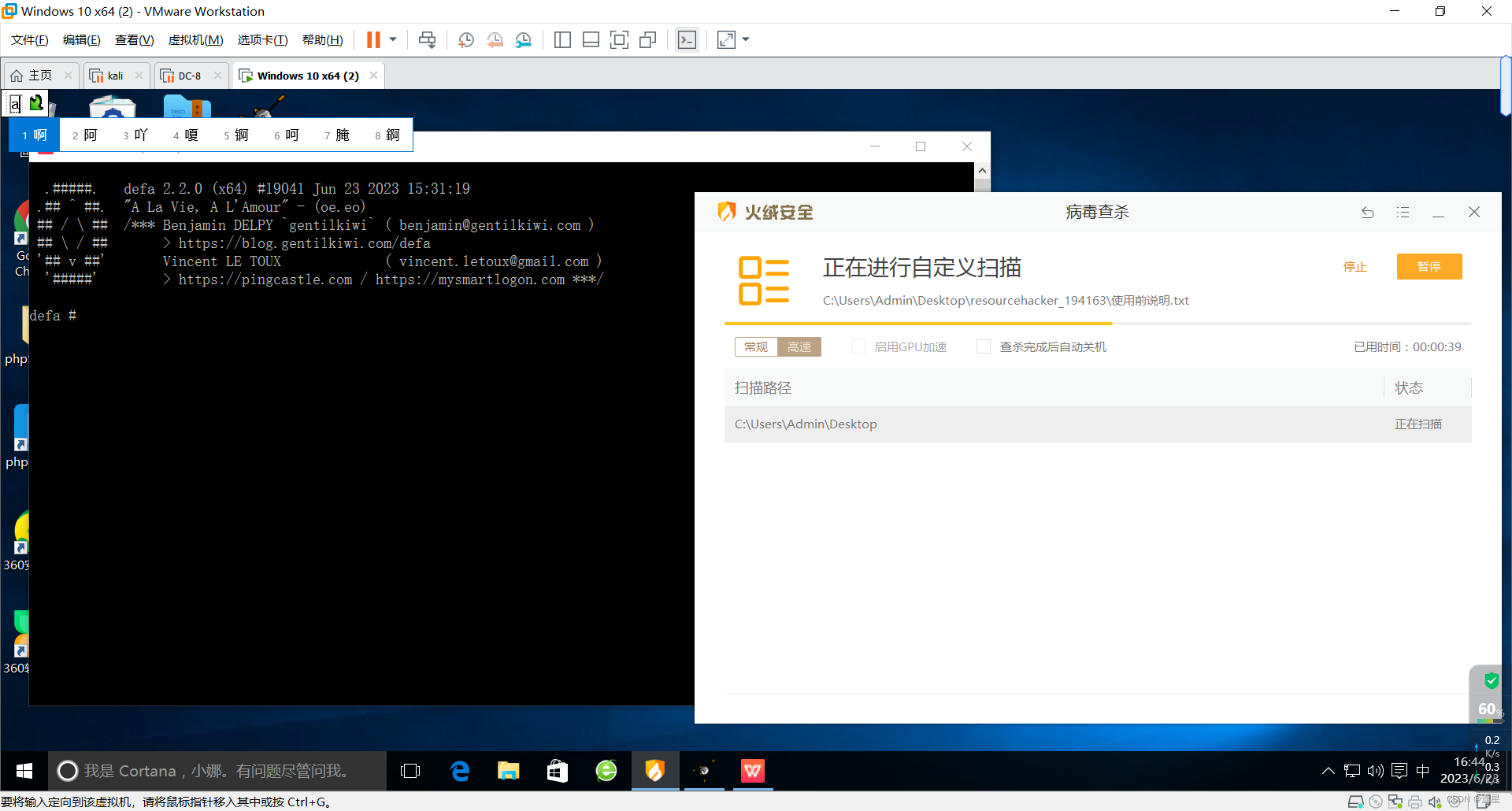Click the VMware CD/DVD device status icon

[1376, 802]
